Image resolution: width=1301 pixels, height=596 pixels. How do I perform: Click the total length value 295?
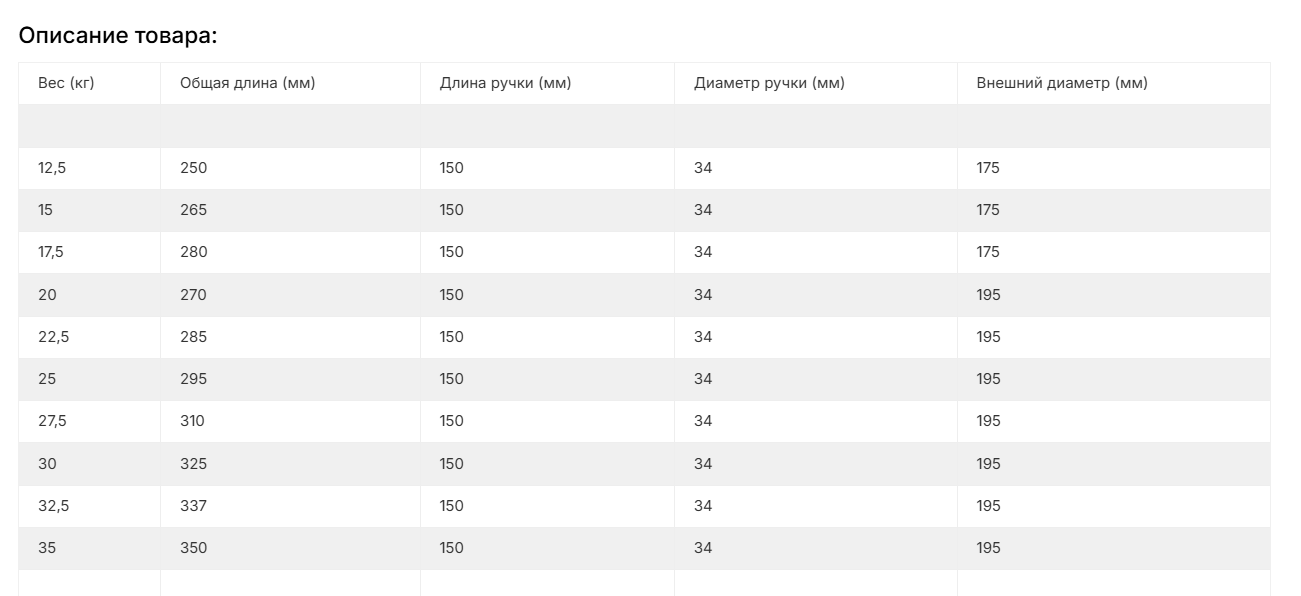(x=194, y=379)
